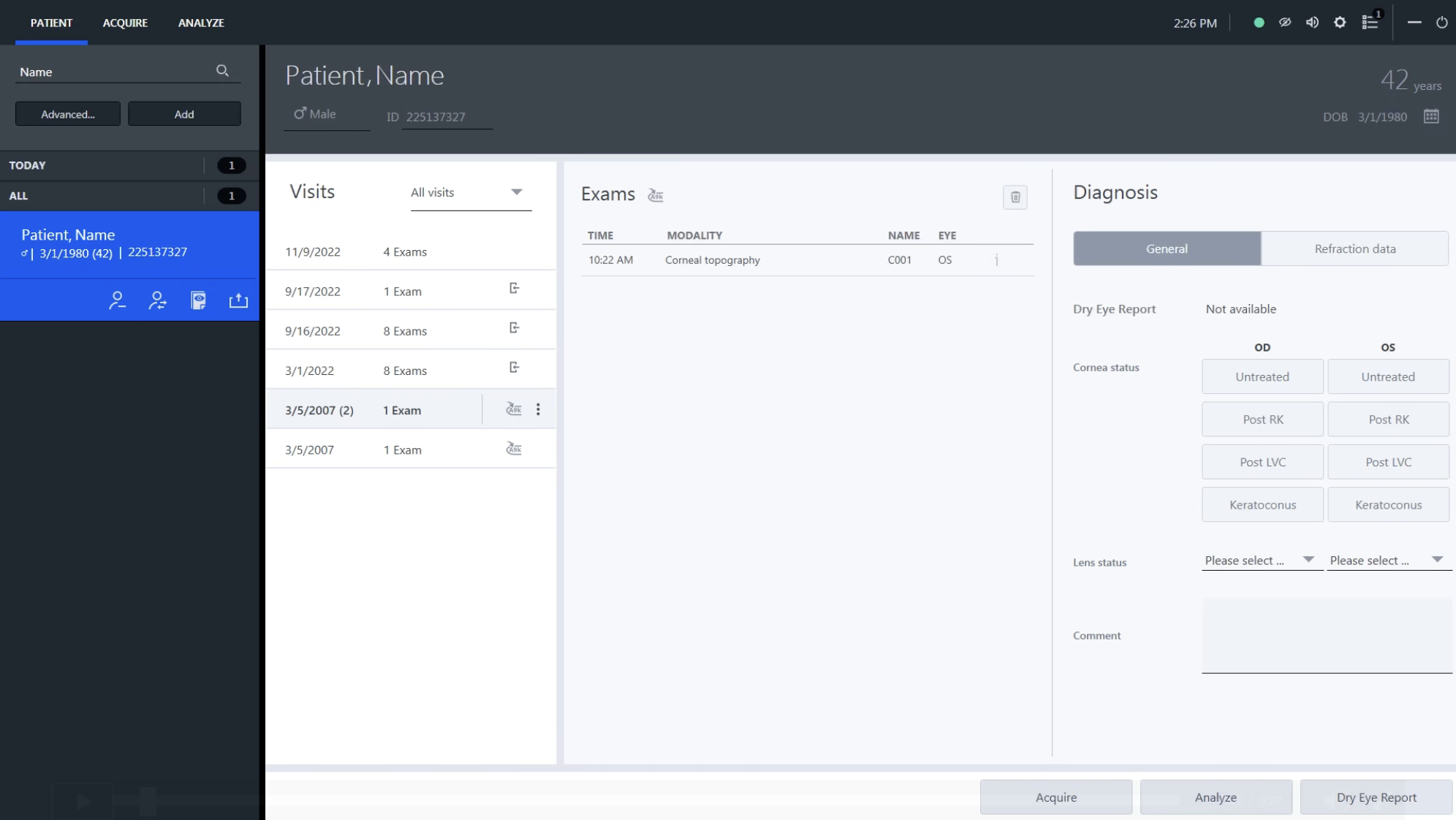Click the minimize dash icon

[x=1414, y=23]
